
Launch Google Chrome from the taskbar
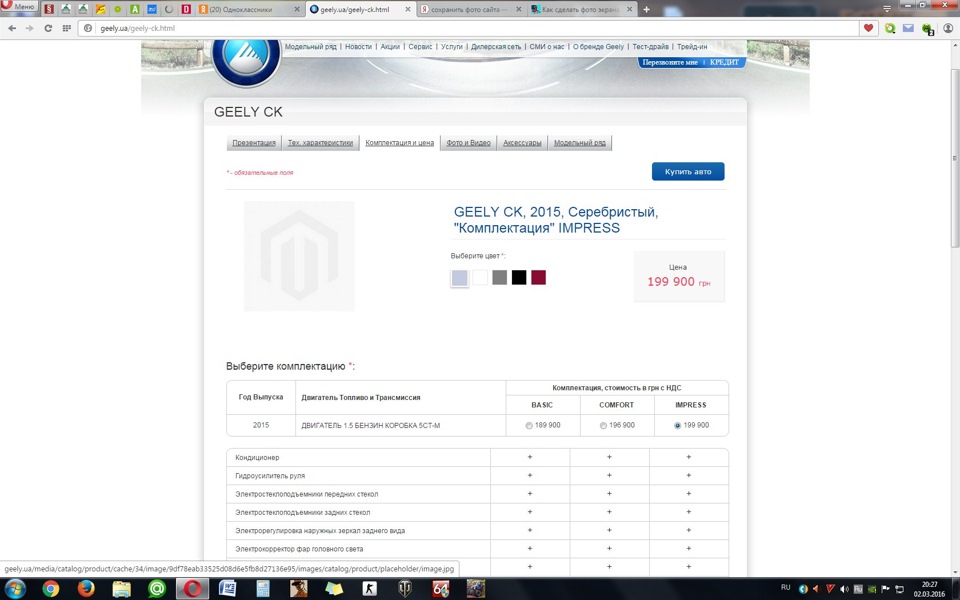tap(51, 589)
